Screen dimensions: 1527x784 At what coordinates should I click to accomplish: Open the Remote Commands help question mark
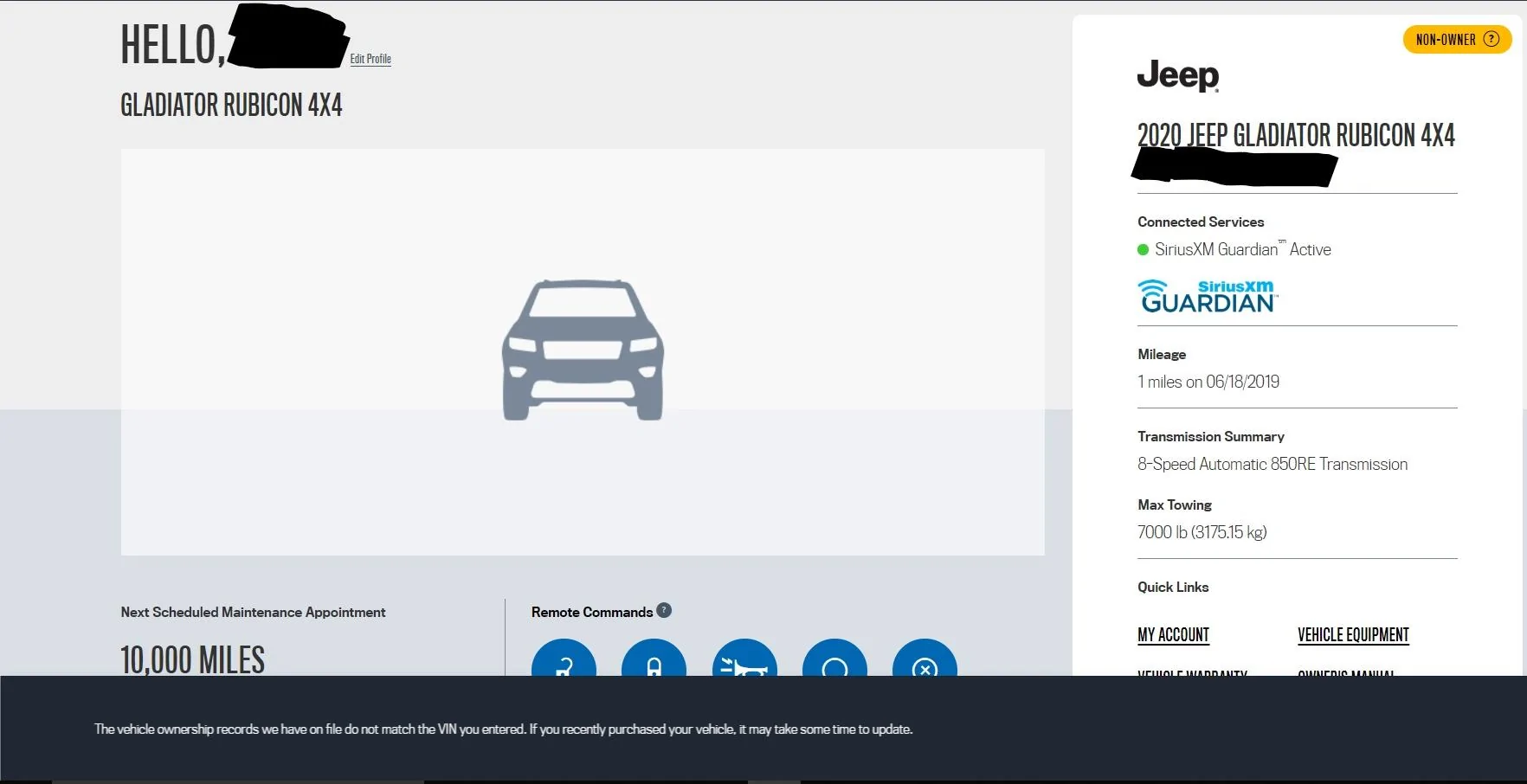664,610
